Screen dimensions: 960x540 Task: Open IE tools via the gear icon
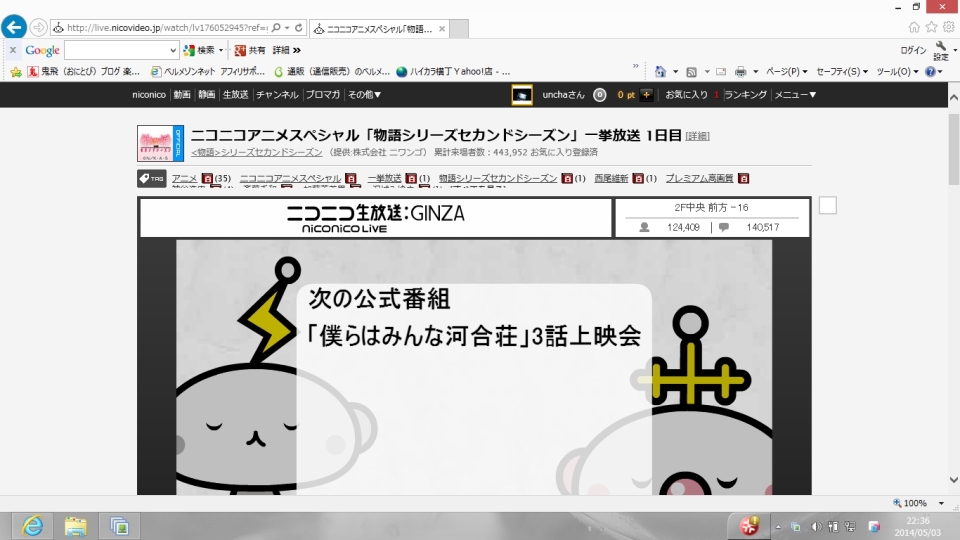tap(948, 27)
